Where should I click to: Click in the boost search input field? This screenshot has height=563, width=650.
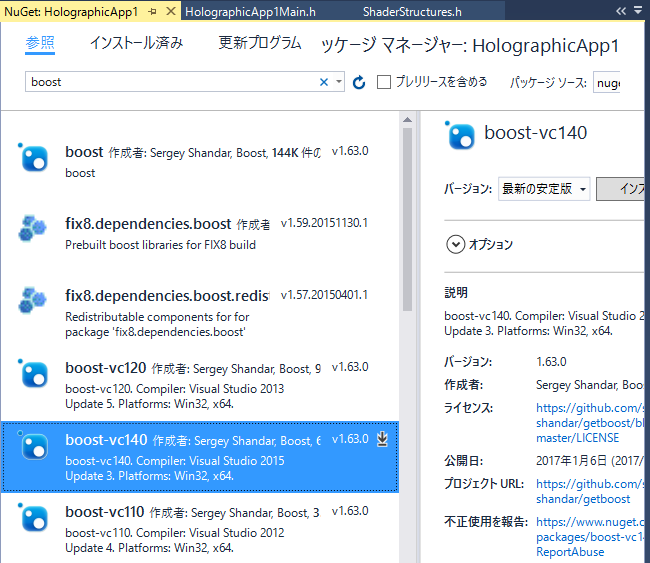pos(172,82)
